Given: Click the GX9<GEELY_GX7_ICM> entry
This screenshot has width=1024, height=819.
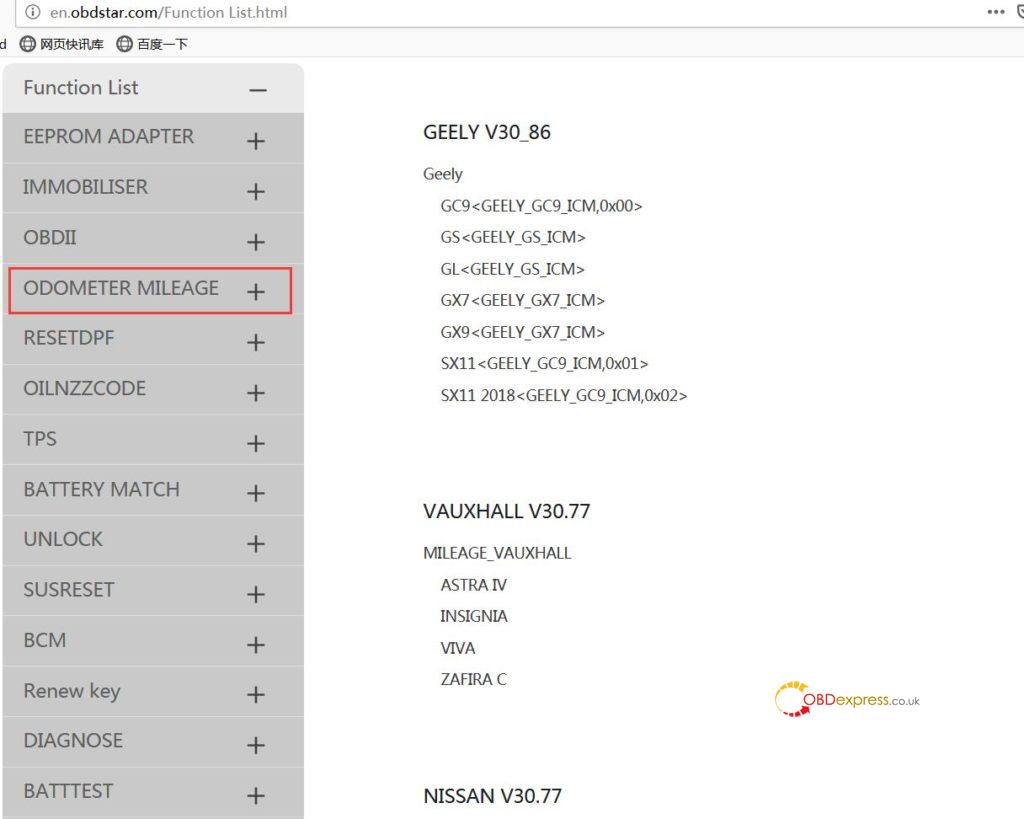Looking at the screenshot, I should 522,332.
